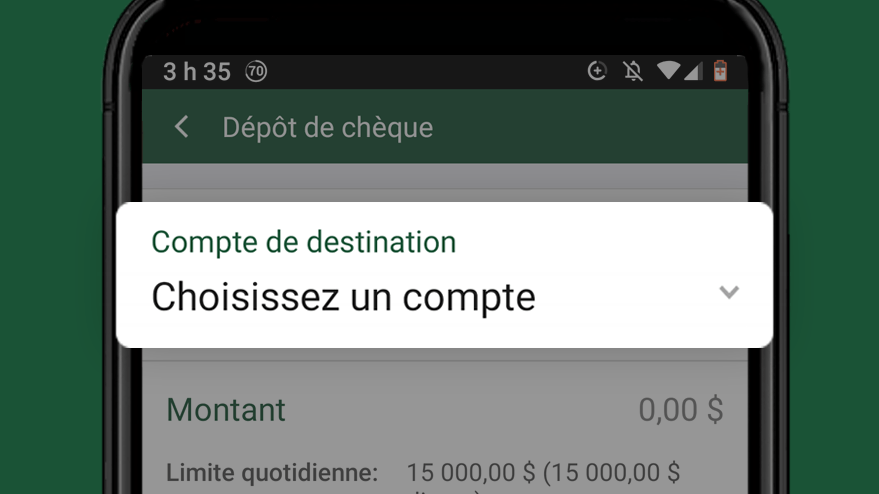Viewport: 879px width, 494px height.
Task: Tap the data saver circle icon
Action: tap(597, 71)
